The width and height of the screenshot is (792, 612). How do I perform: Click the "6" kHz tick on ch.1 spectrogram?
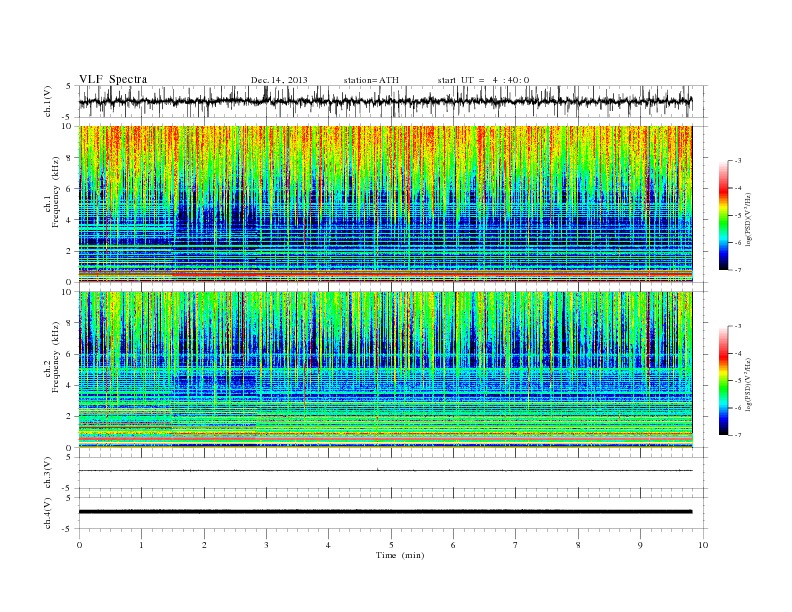tap(69, 189)
